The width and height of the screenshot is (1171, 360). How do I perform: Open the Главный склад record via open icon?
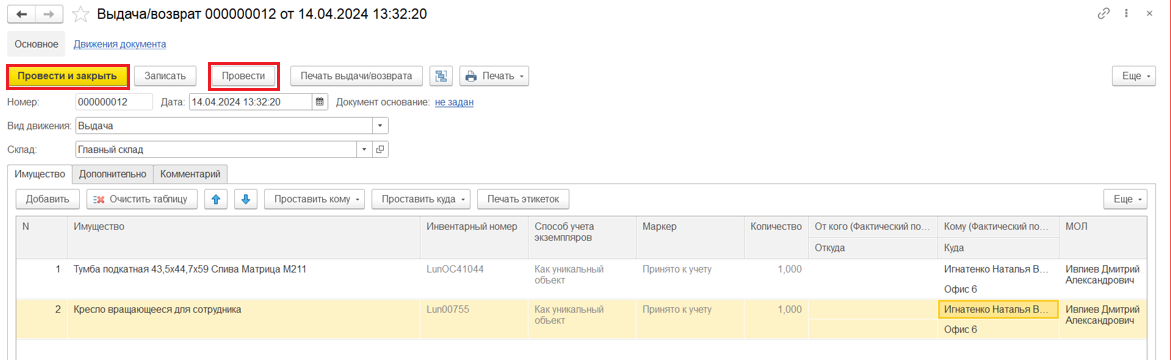[x=380, y=149]
